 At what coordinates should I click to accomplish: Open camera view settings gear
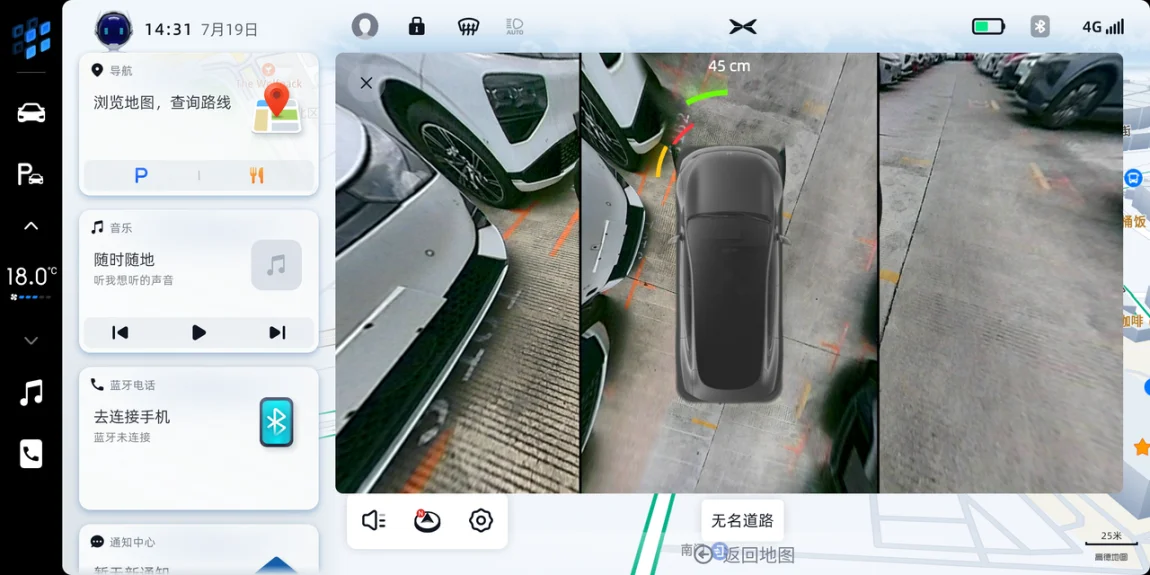[481, 520]
